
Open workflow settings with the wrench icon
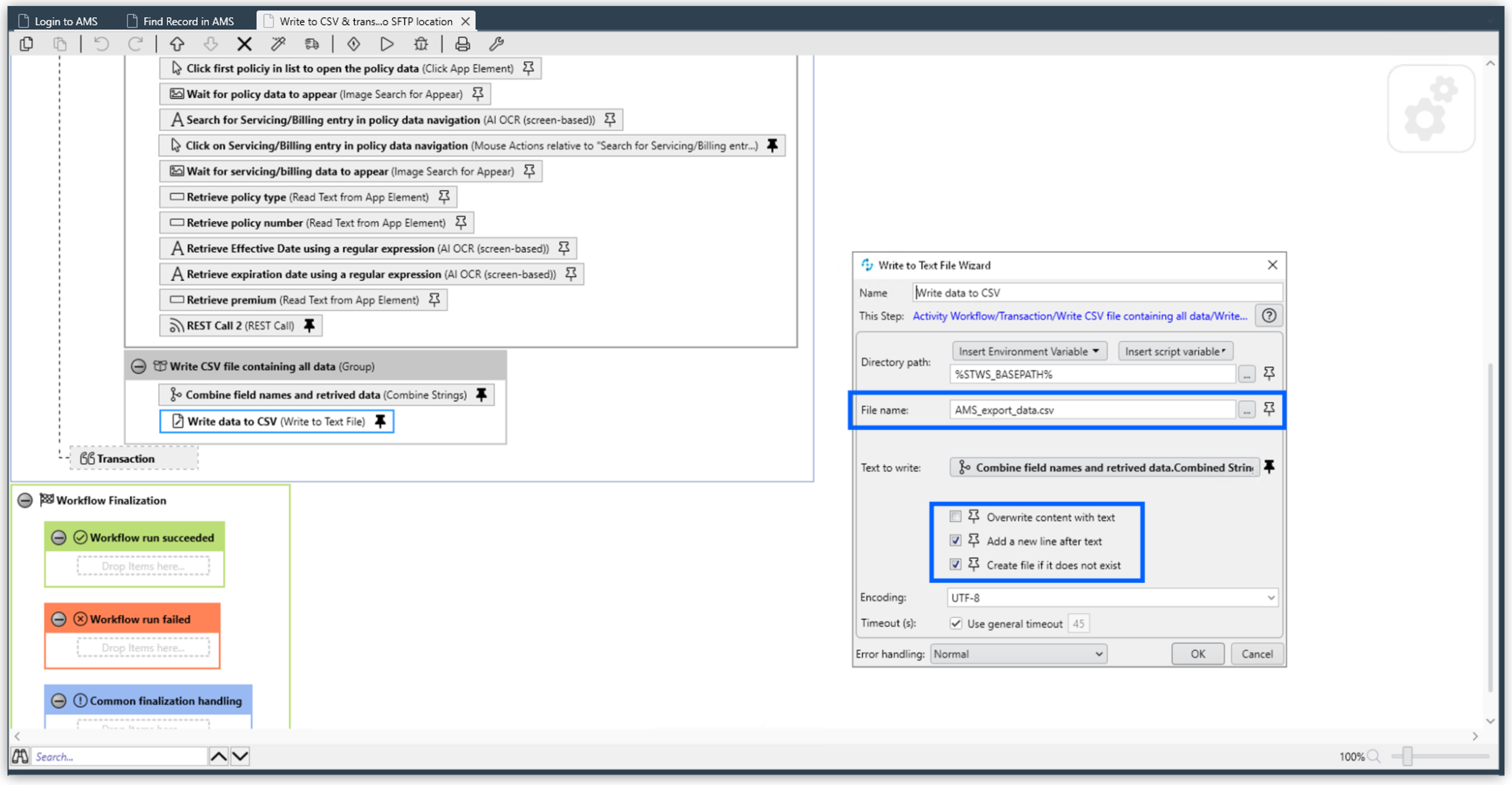(497, 44)
